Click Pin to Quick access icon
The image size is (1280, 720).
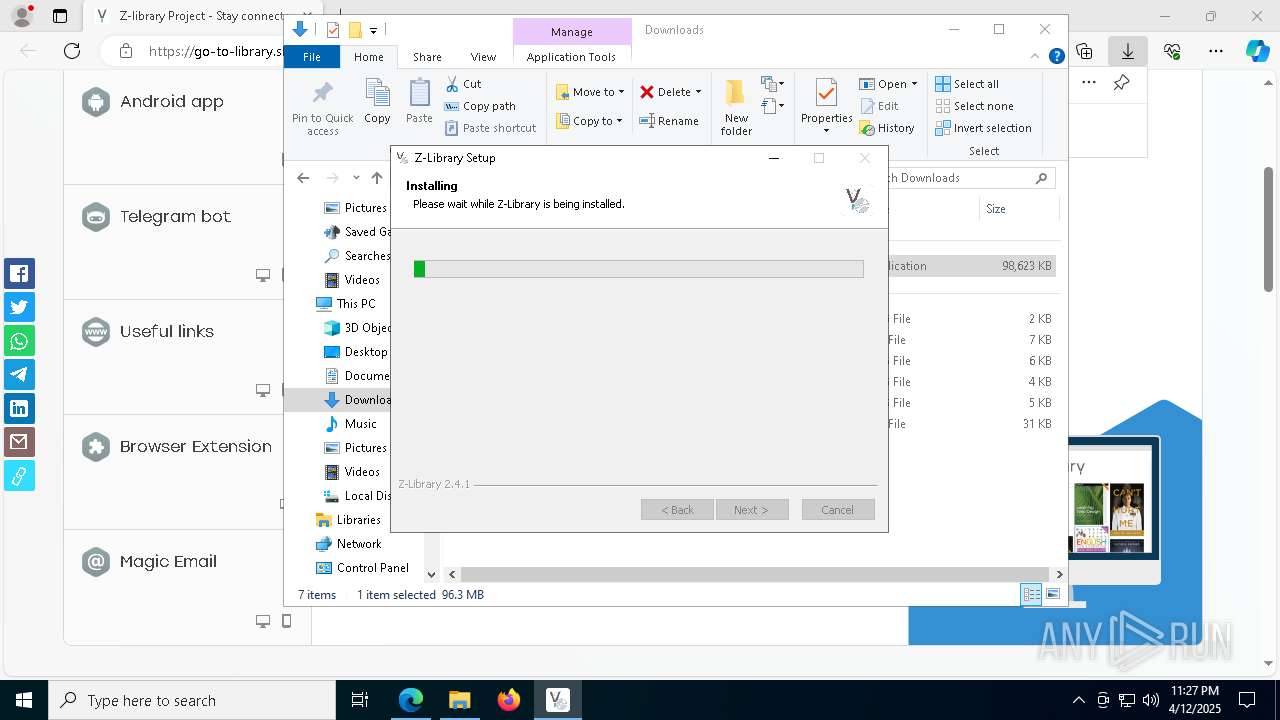[x=322, y=93]
